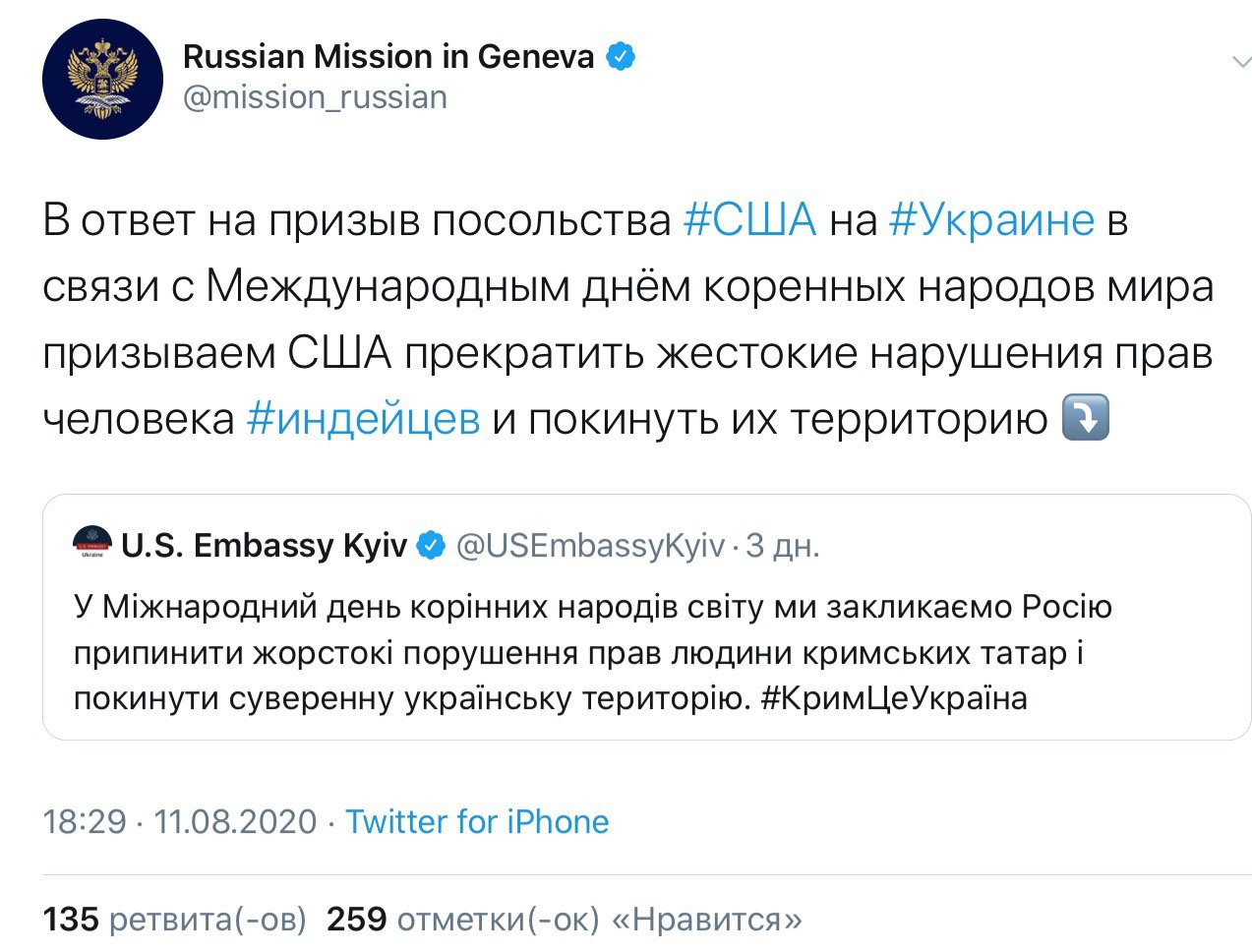
Task: Click the down-right arrow emoji in tweet
Action: [x=1086, y=418]
